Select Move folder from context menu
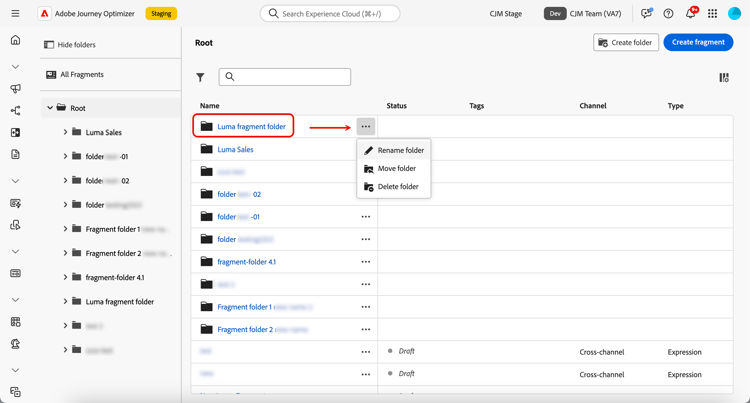Image resolution: width=750 pixels, height=403 pixels. coord(394,168)
